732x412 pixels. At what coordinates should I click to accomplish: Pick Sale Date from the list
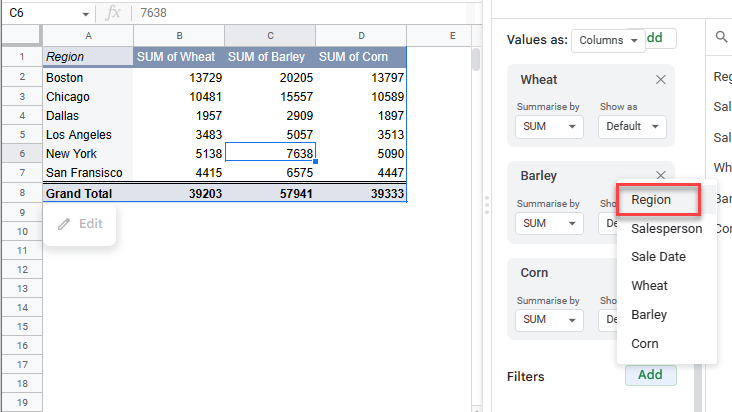click(658, 257)
